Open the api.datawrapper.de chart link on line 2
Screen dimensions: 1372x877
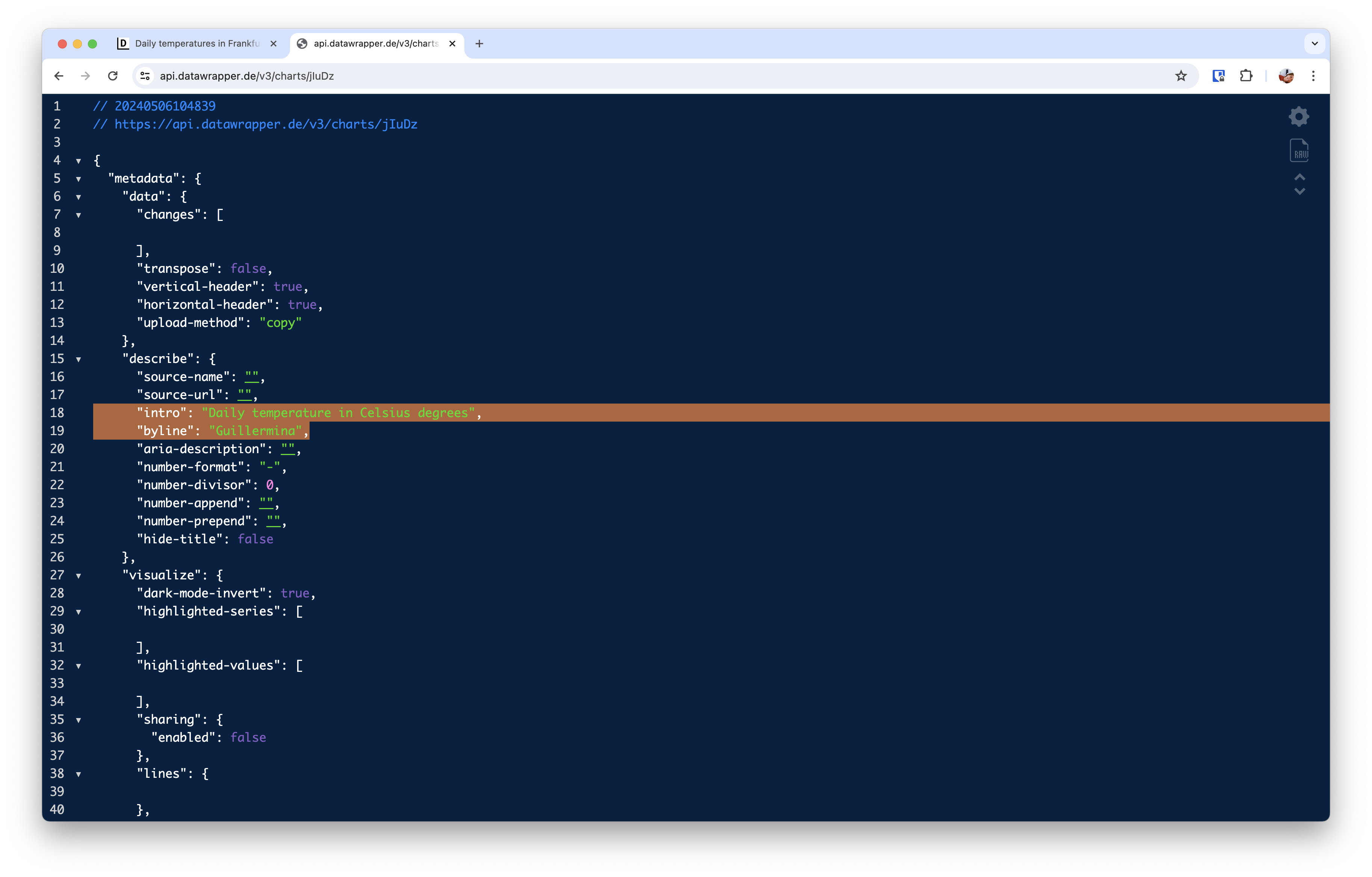(x=266, y=124)
